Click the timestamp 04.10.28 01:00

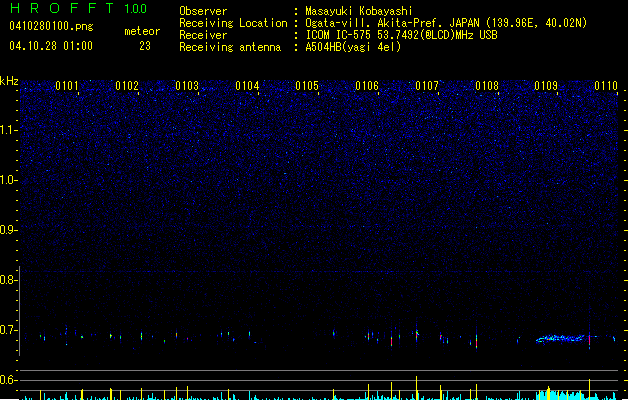(x=51, y=46)
